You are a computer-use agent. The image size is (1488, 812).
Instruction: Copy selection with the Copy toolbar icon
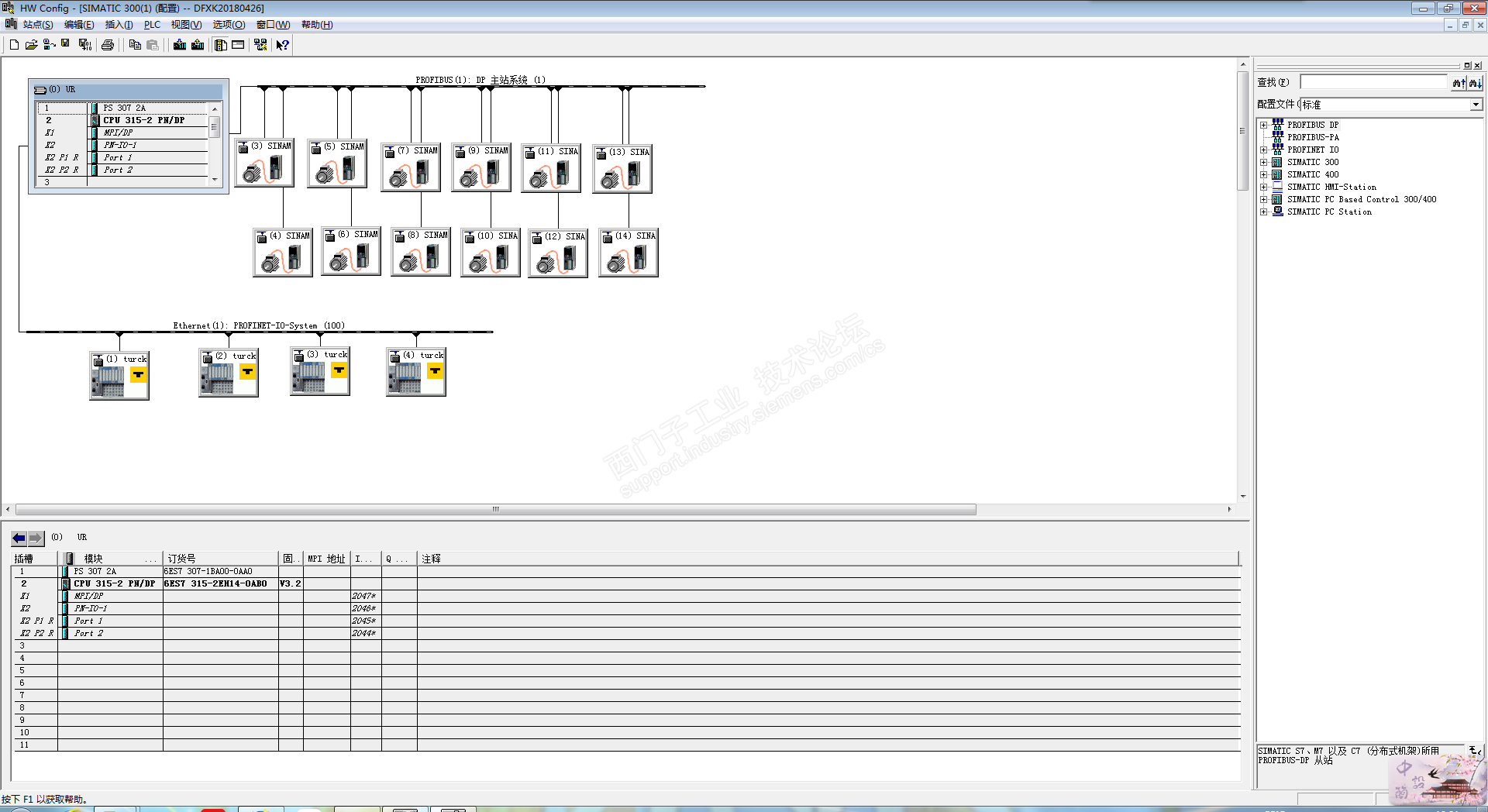tap(135, 45)
